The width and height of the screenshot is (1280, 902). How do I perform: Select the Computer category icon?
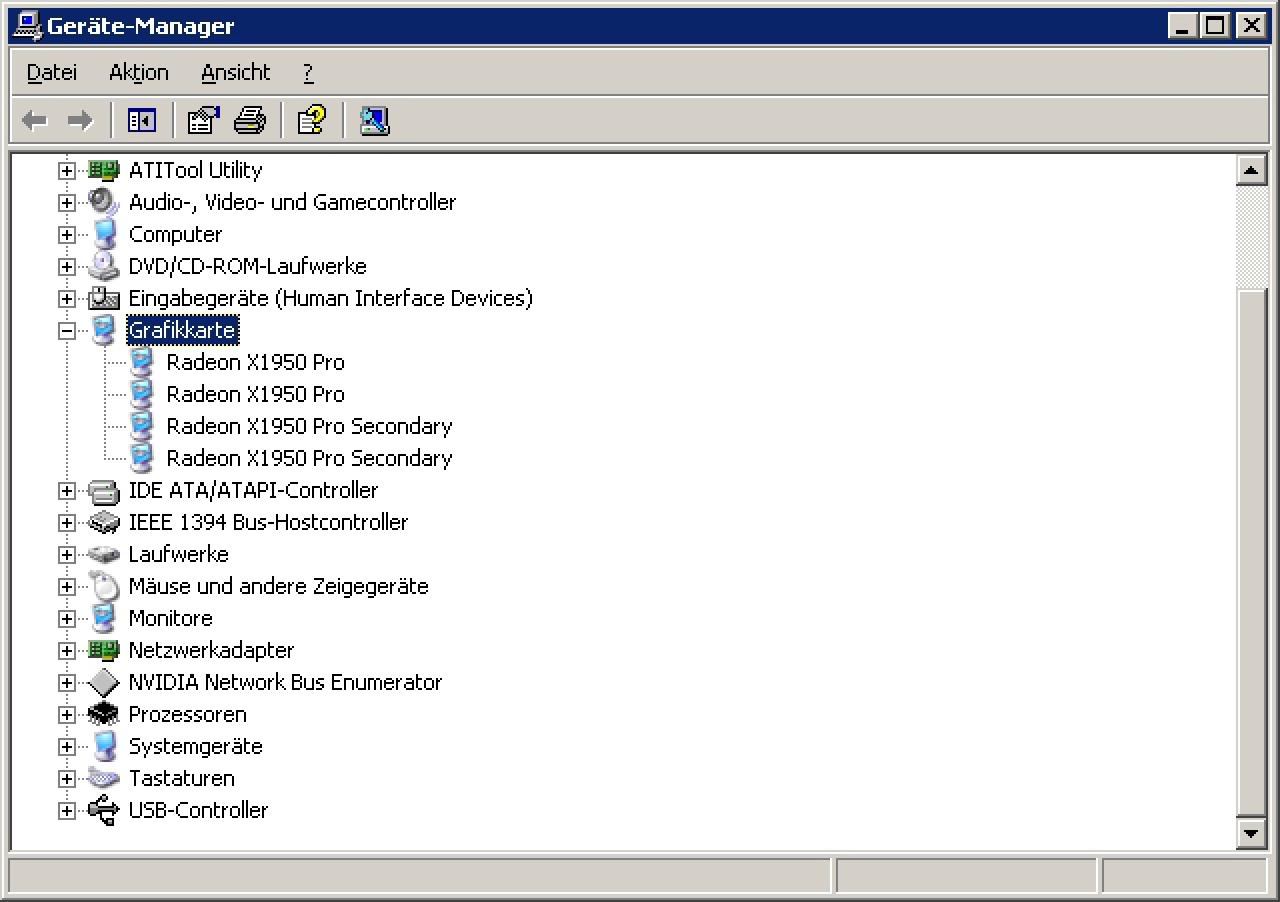[103, 234]
